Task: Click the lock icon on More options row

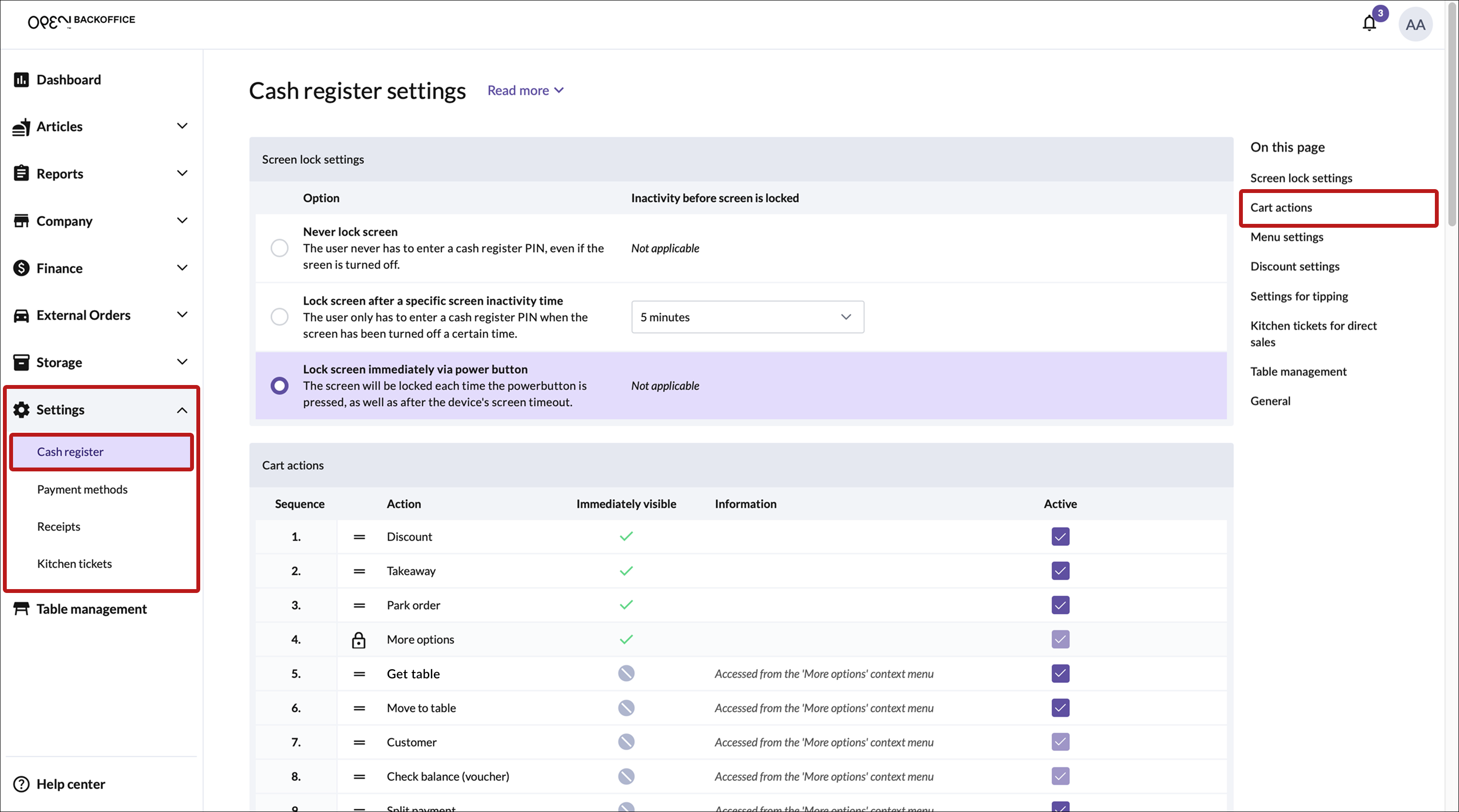Action: 358,640
